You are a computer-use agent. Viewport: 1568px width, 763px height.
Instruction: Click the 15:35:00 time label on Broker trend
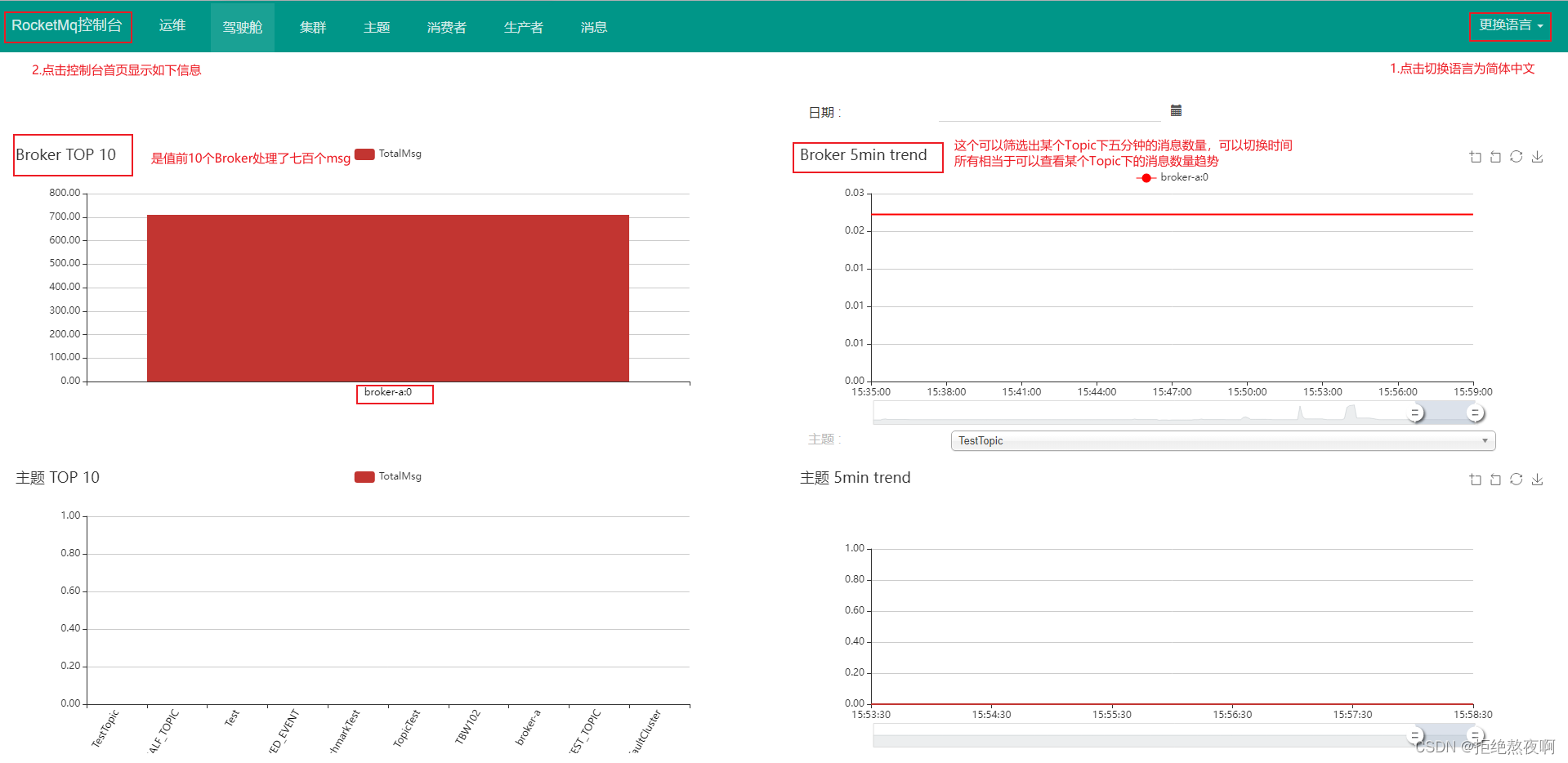871,392
